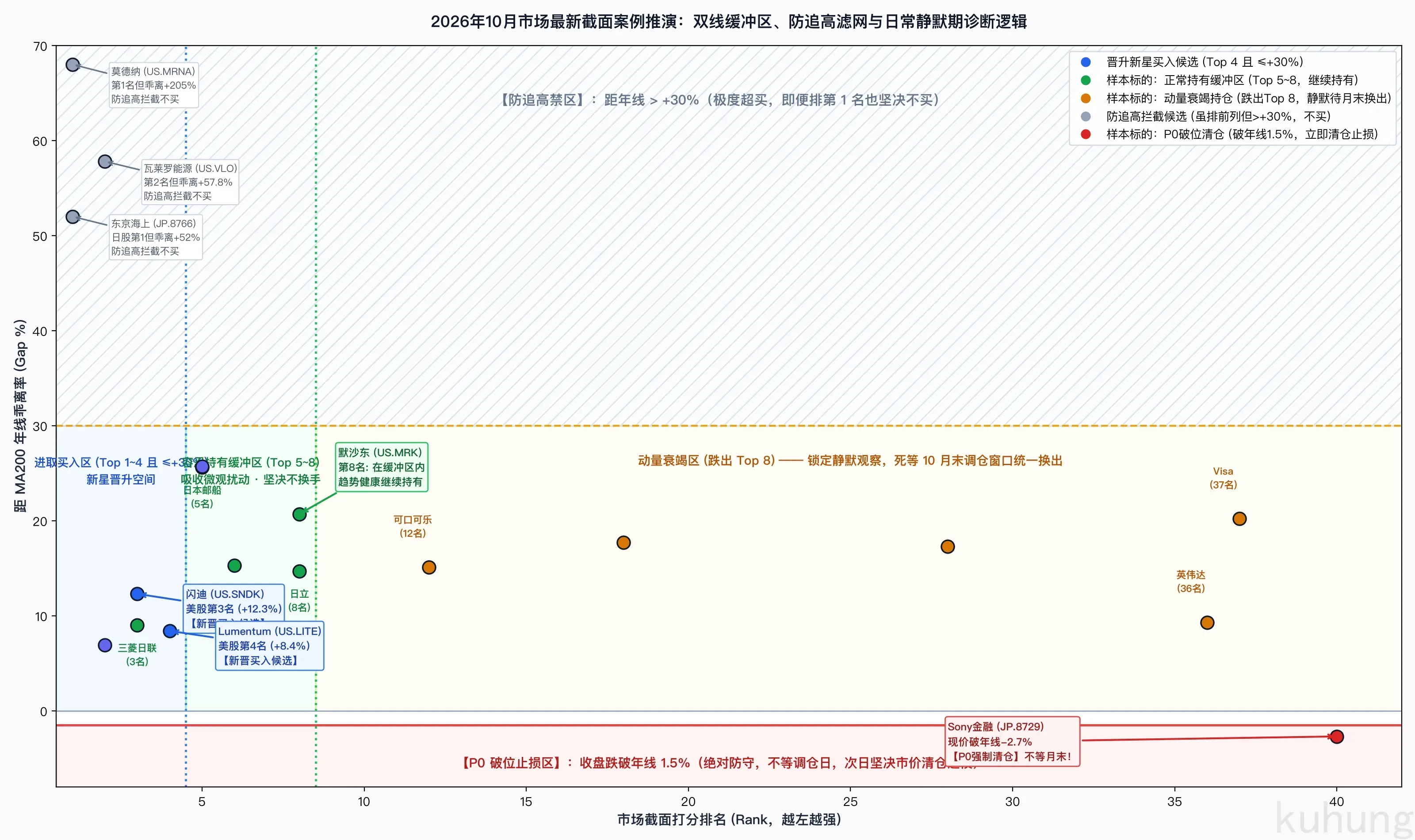1415x840 pixels.
Task: Click the purple data point at rank 2
Action: [105, 645]
